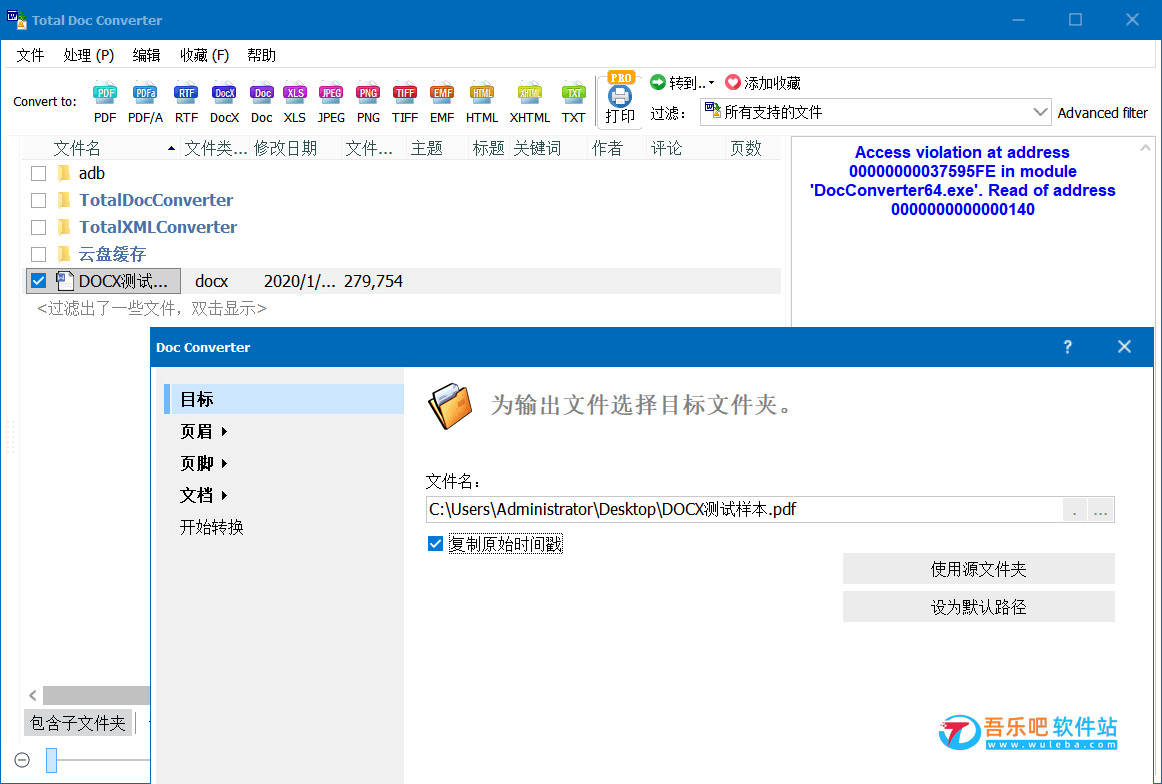This screenshot has height=784, width=1162.
Task: Open the 文件 menu
Action: pos(30,56)
